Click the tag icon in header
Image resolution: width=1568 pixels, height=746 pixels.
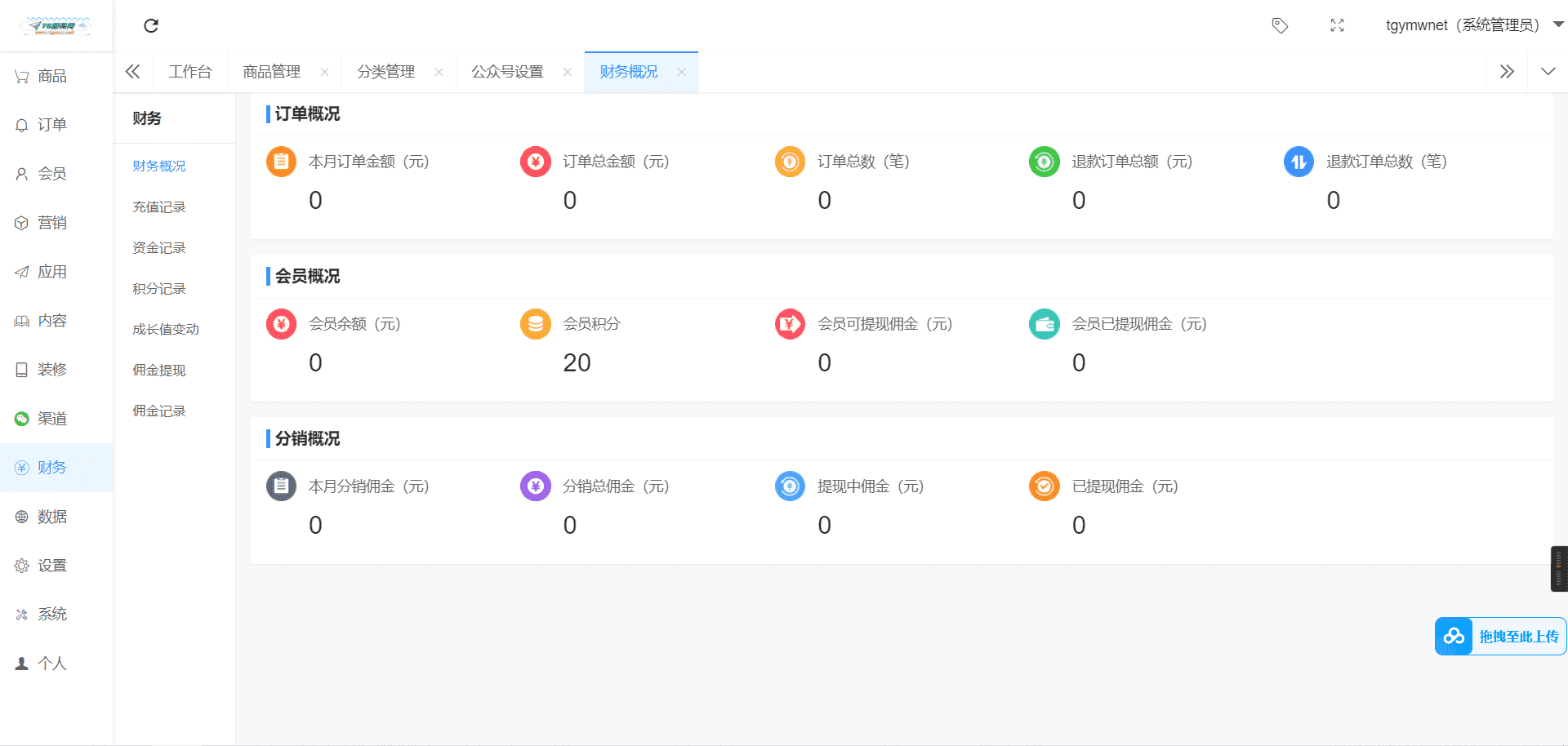(1280, 26)
